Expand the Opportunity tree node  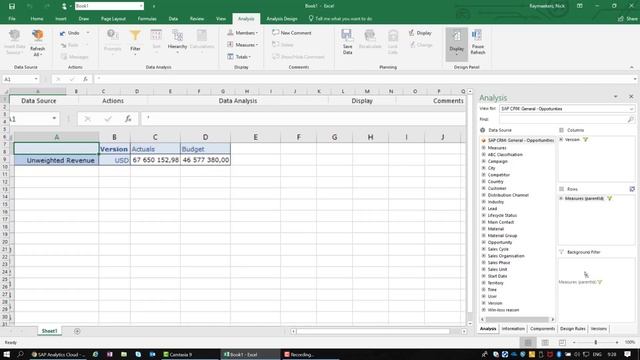point(484,242)
